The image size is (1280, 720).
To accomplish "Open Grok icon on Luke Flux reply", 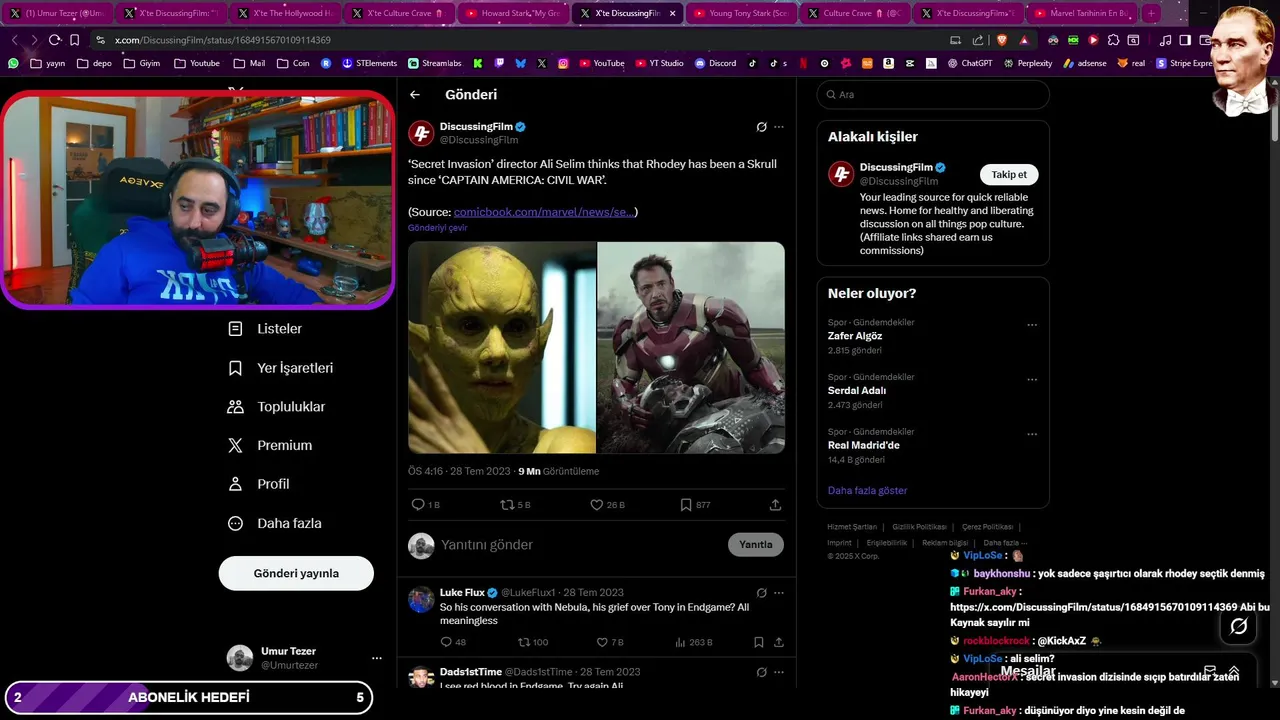I will point(761,593).
